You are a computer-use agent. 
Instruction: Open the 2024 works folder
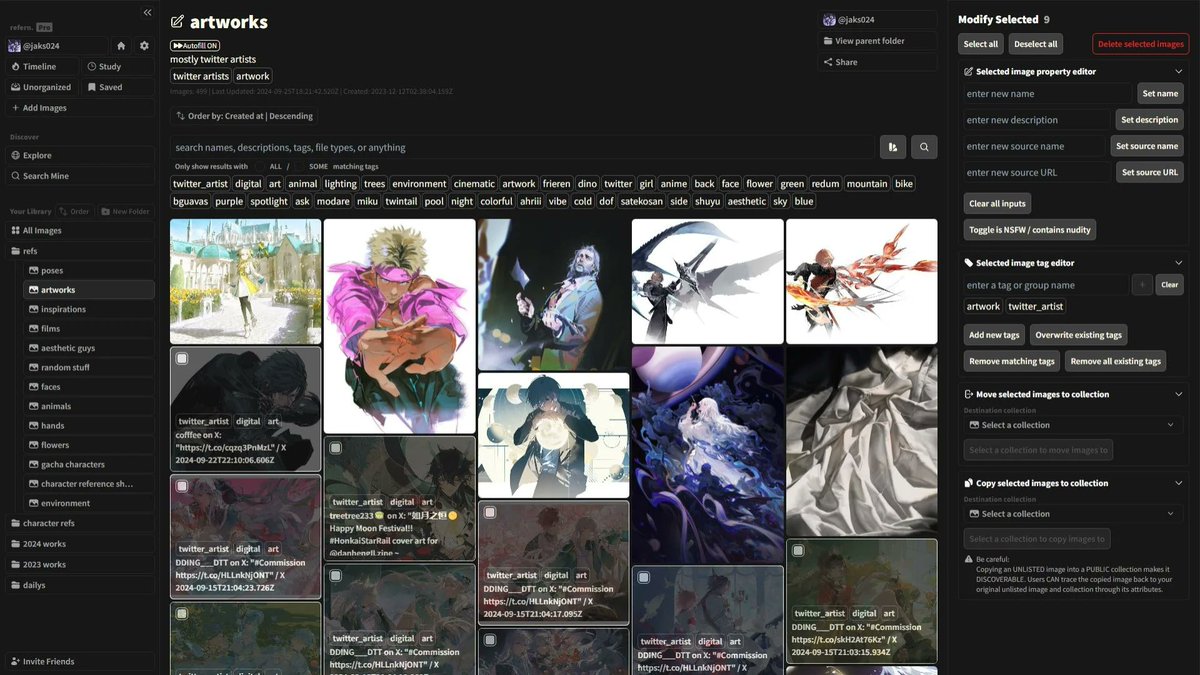pyautogui.click(x=80, y=544)
